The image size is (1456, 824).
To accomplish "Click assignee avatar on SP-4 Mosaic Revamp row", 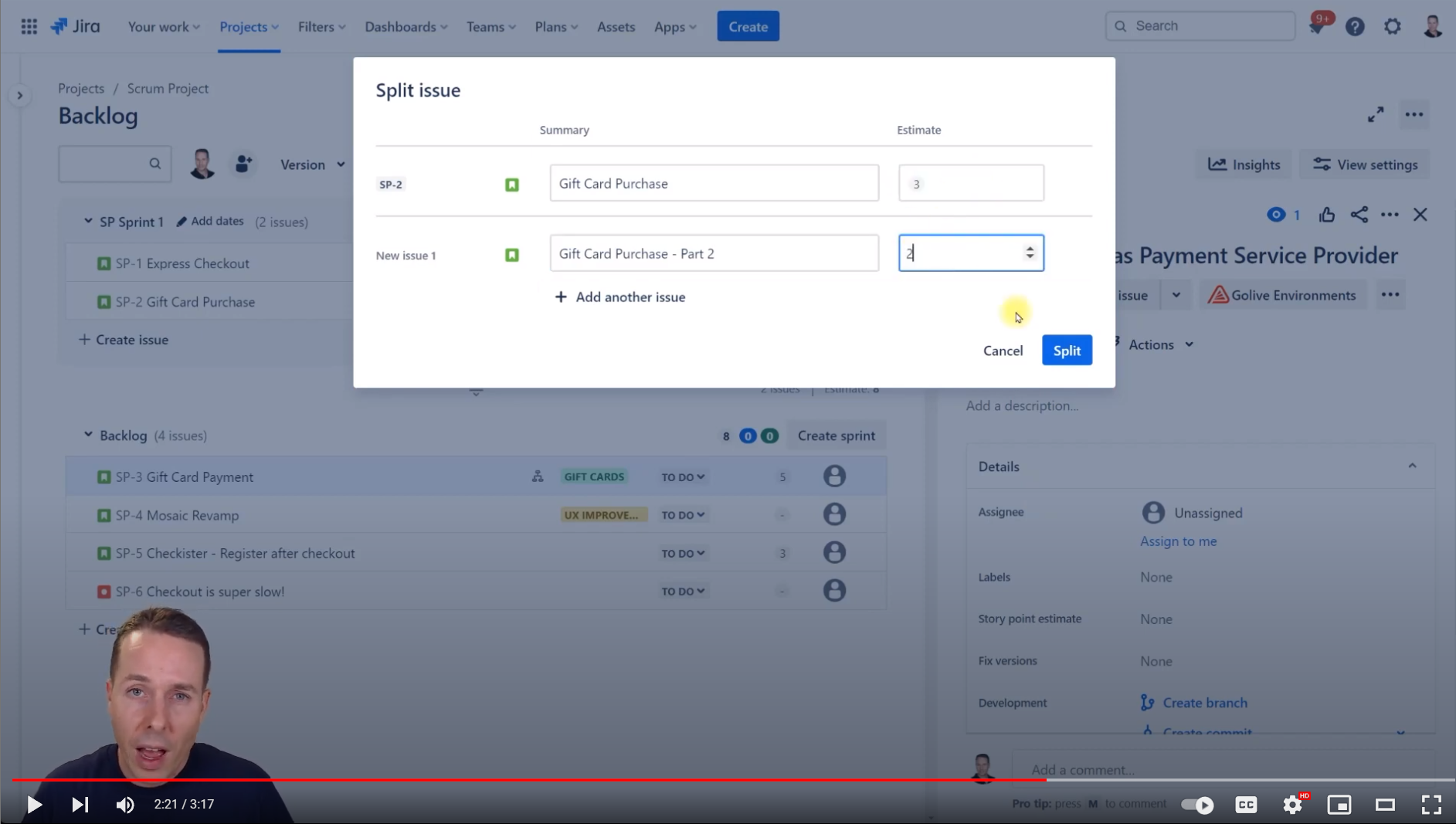I will tap(834, 514).
